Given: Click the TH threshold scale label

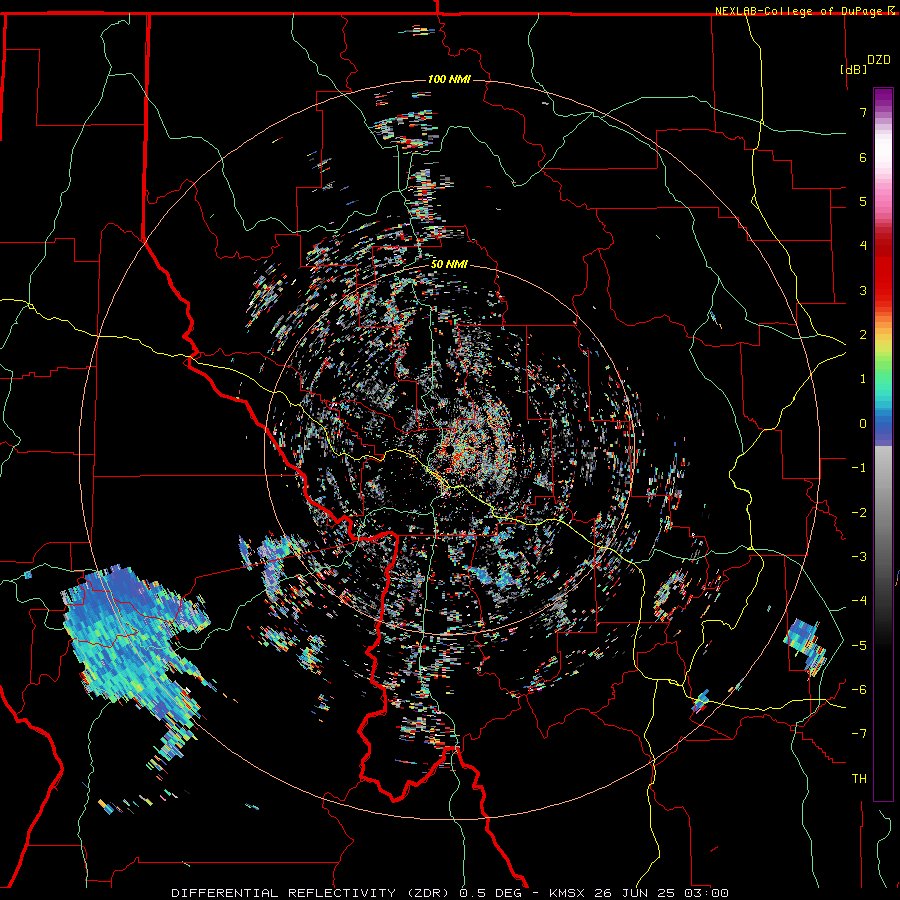Looking at the screenshot, I should [859, 779].
